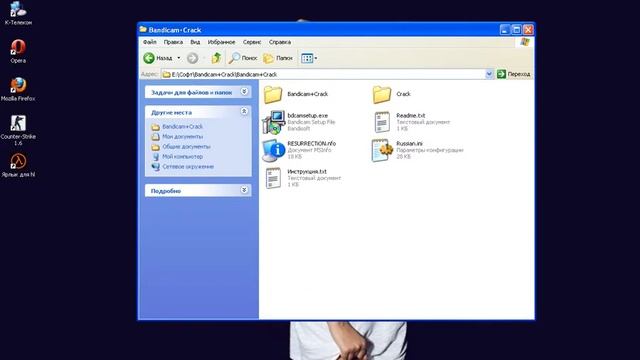Screen dimensions: 640x360
Task: Minimize the Bandicam+Crack window
Action: click(x=505, y=29)
